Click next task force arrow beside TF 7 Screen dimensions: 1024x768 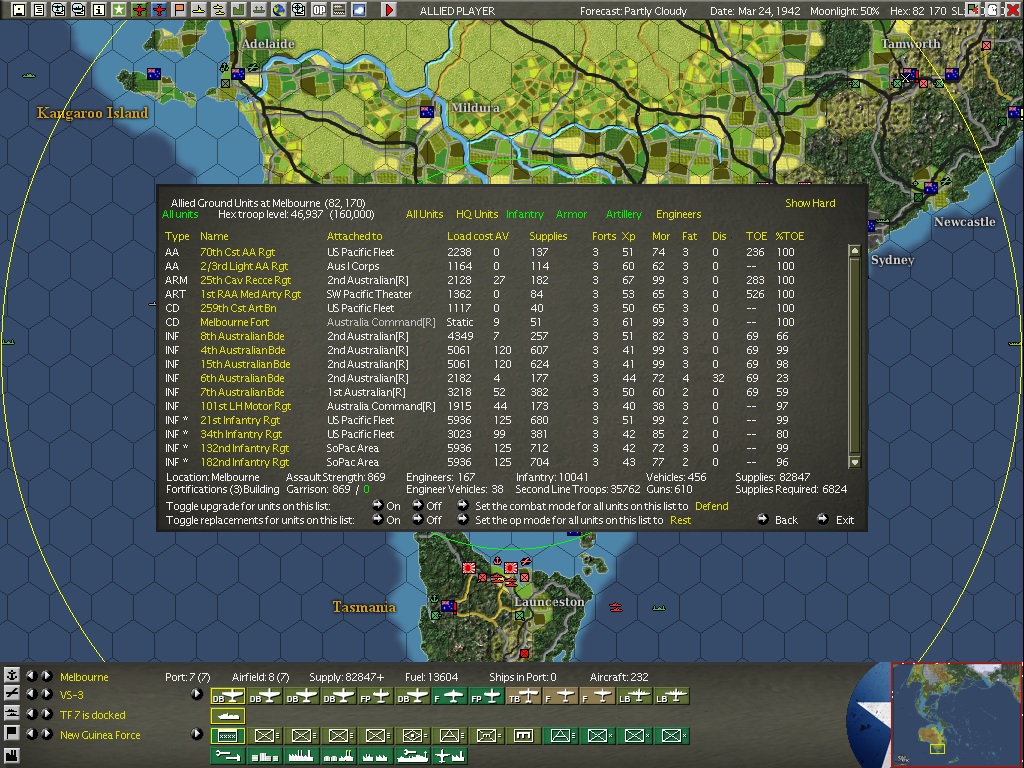pos(47,714)
